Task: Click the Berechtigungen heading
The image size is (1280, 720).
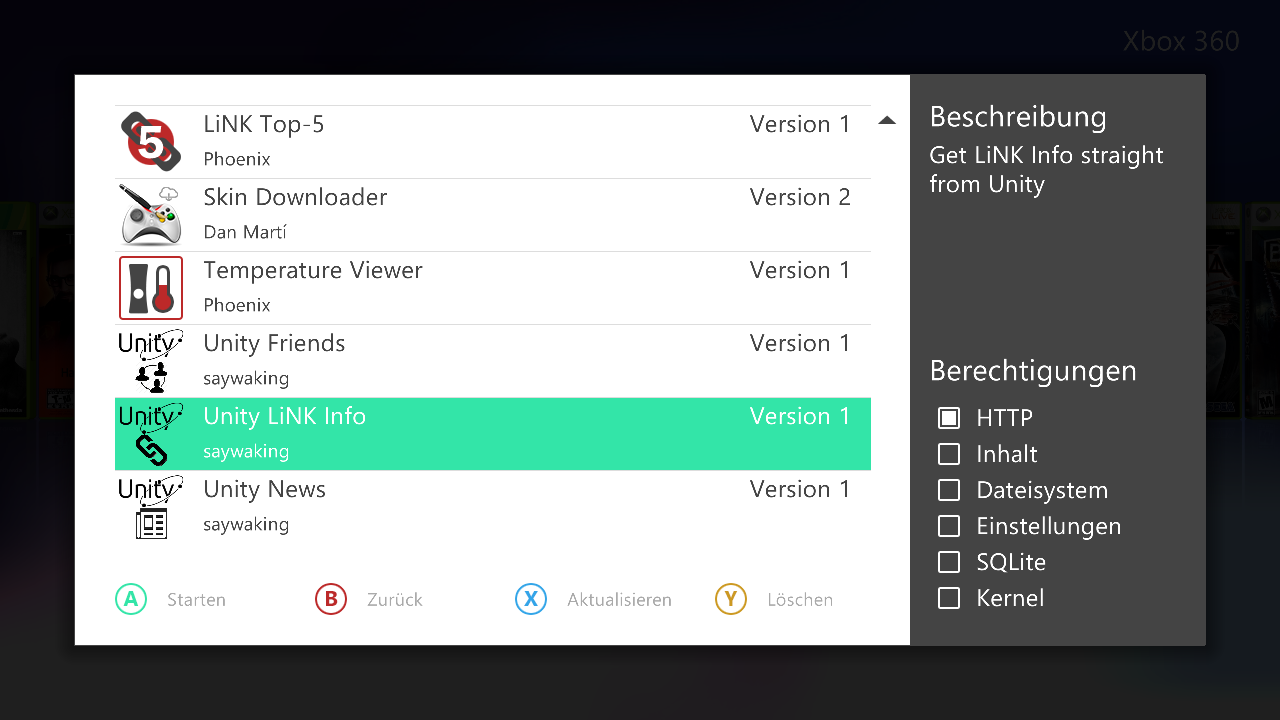Action: (x=1033, y=371)
